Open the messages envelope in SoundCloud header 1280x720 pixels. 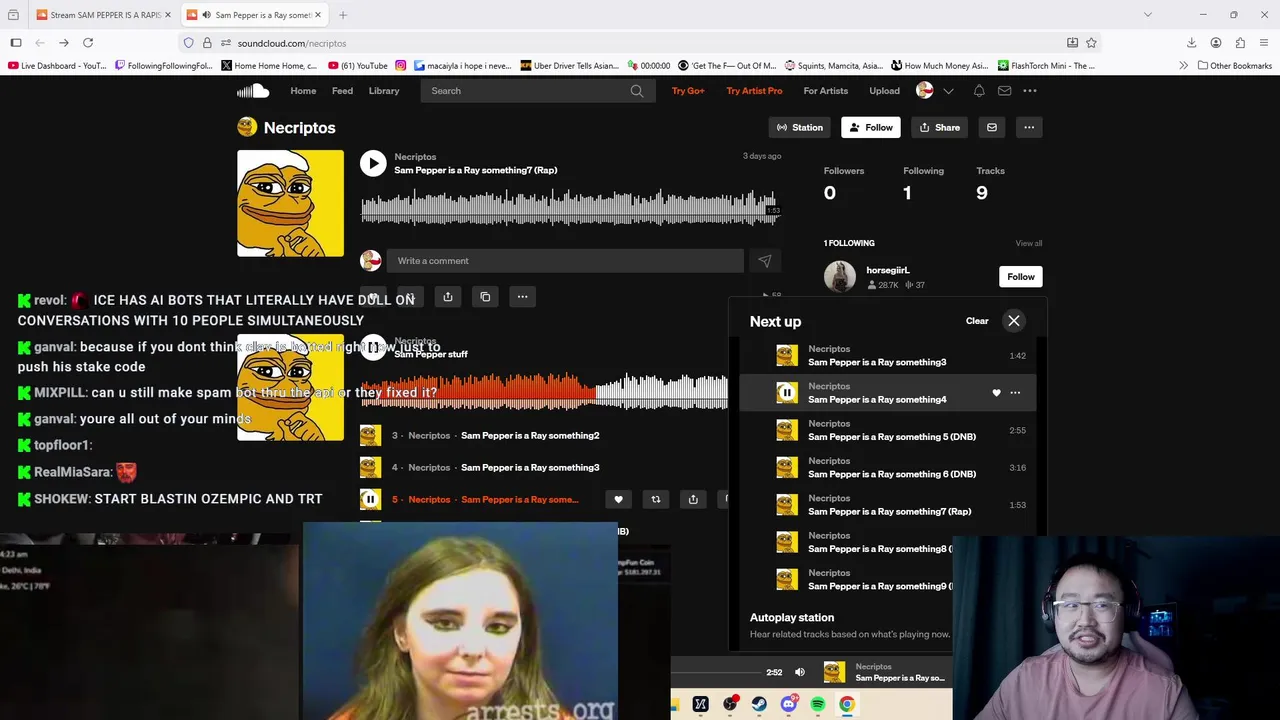point(1004,91)
